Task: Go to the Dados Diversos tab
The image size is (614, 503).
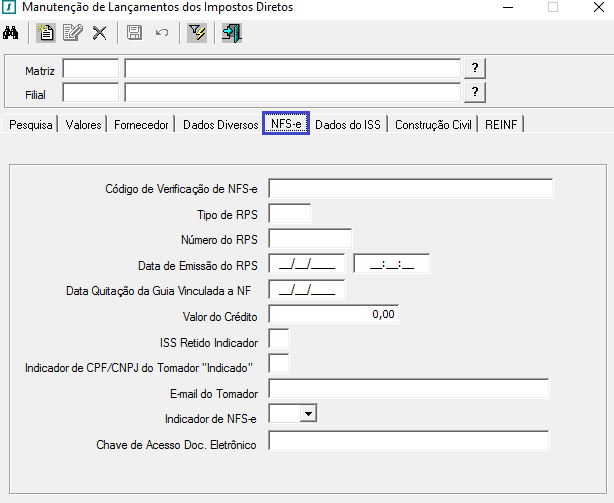Action: click(x=220, y=125)
